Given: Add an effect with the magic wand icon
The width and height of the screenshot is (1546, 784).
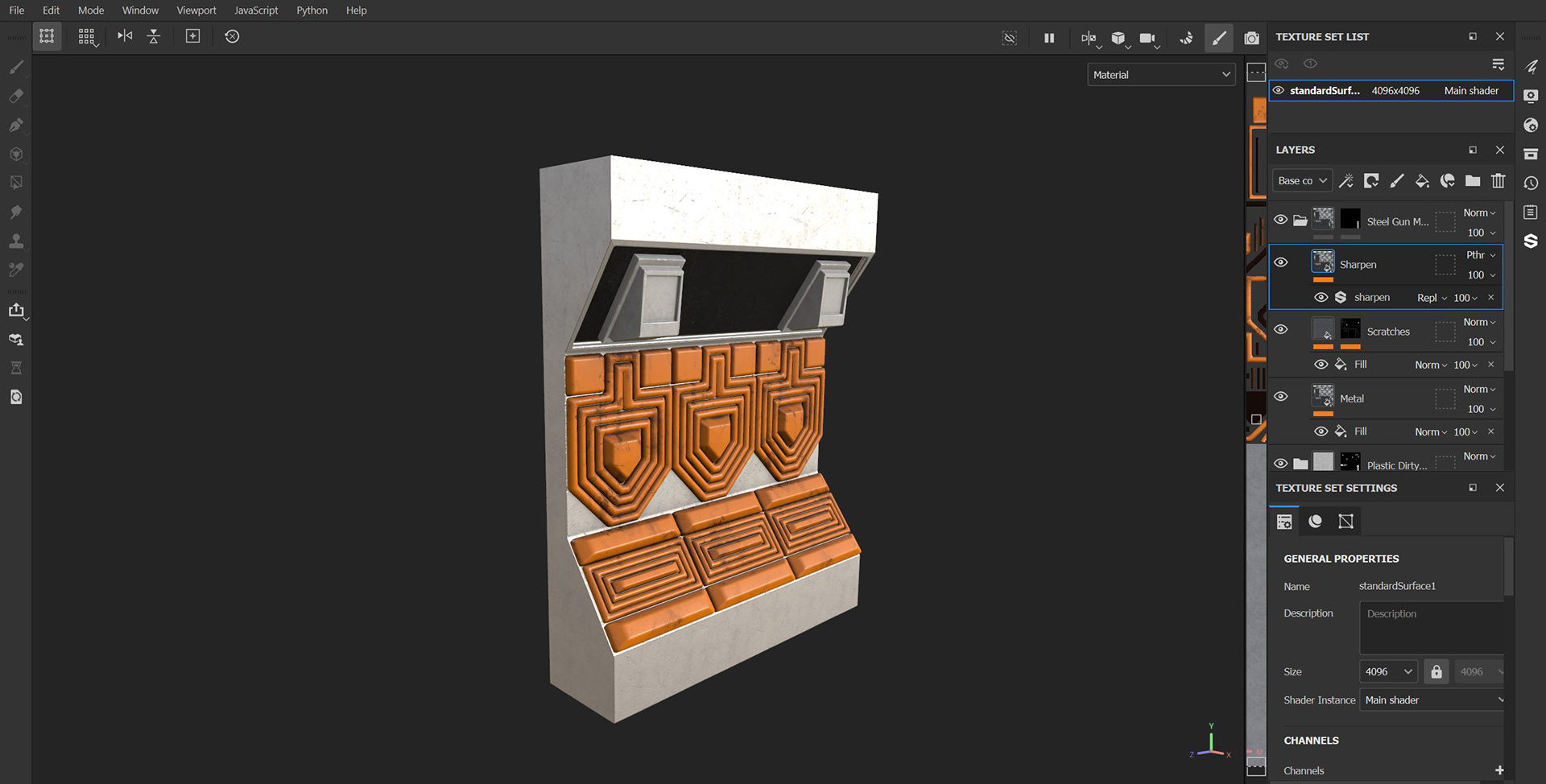Looking at the screenshot, I should point(1346,180).
